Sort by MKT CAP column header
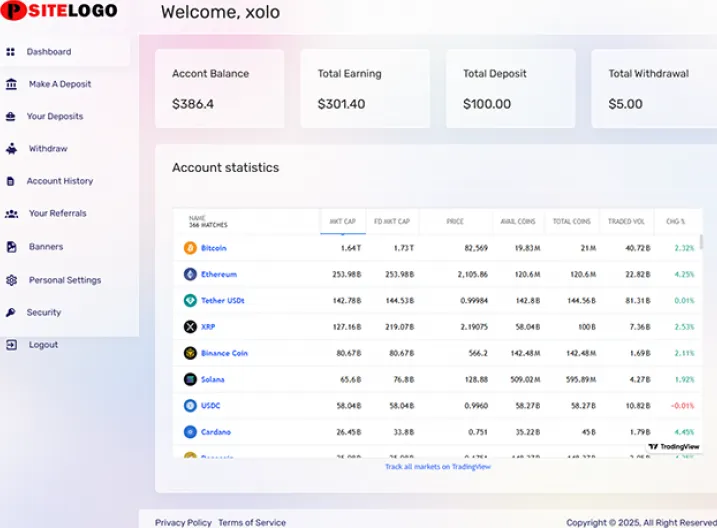The height and width of the screenshot is (528, 717). (343, 222)
